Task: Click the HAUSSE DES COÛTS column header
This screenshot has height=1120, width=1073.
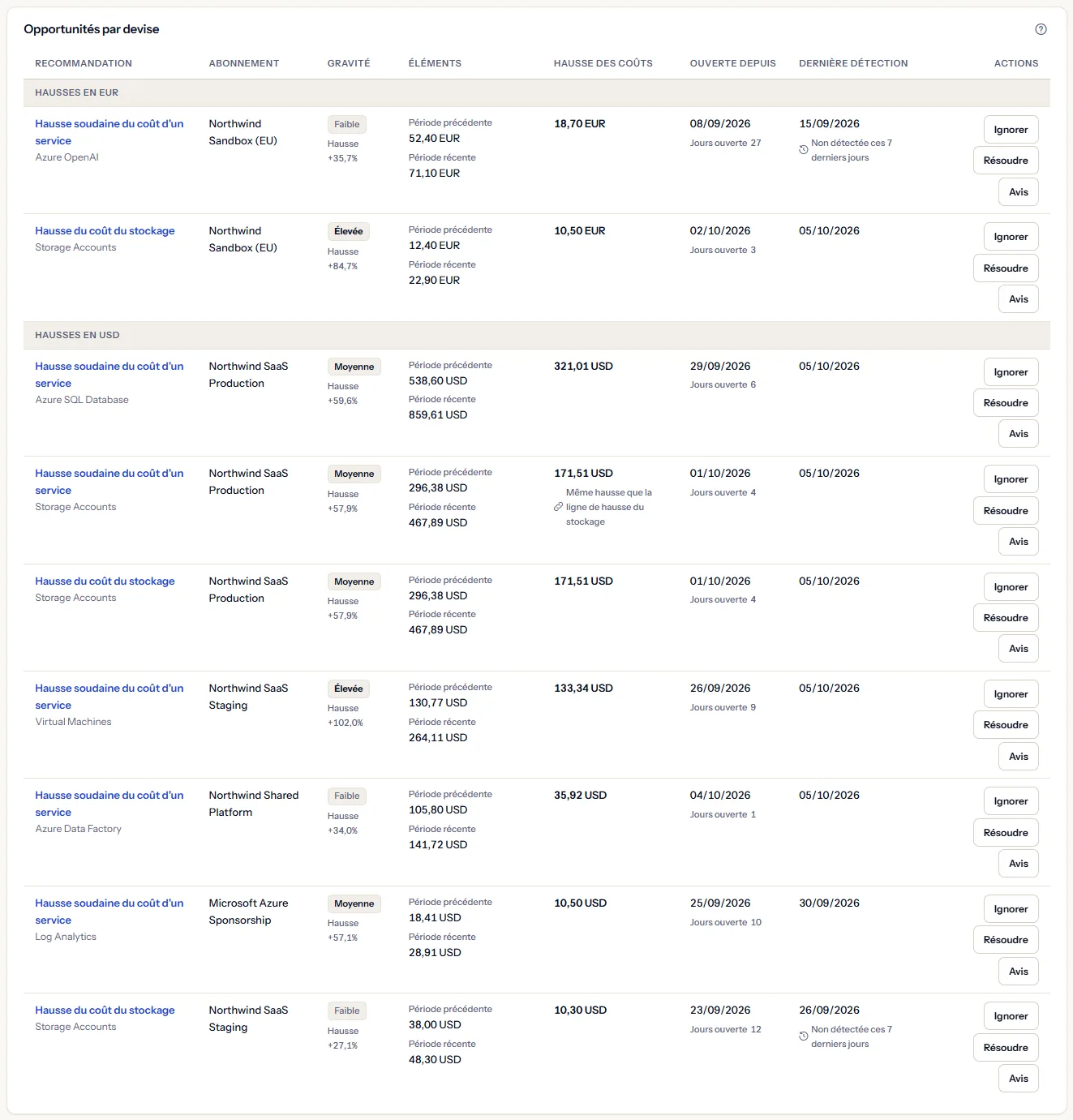Action: coord(603,63)
